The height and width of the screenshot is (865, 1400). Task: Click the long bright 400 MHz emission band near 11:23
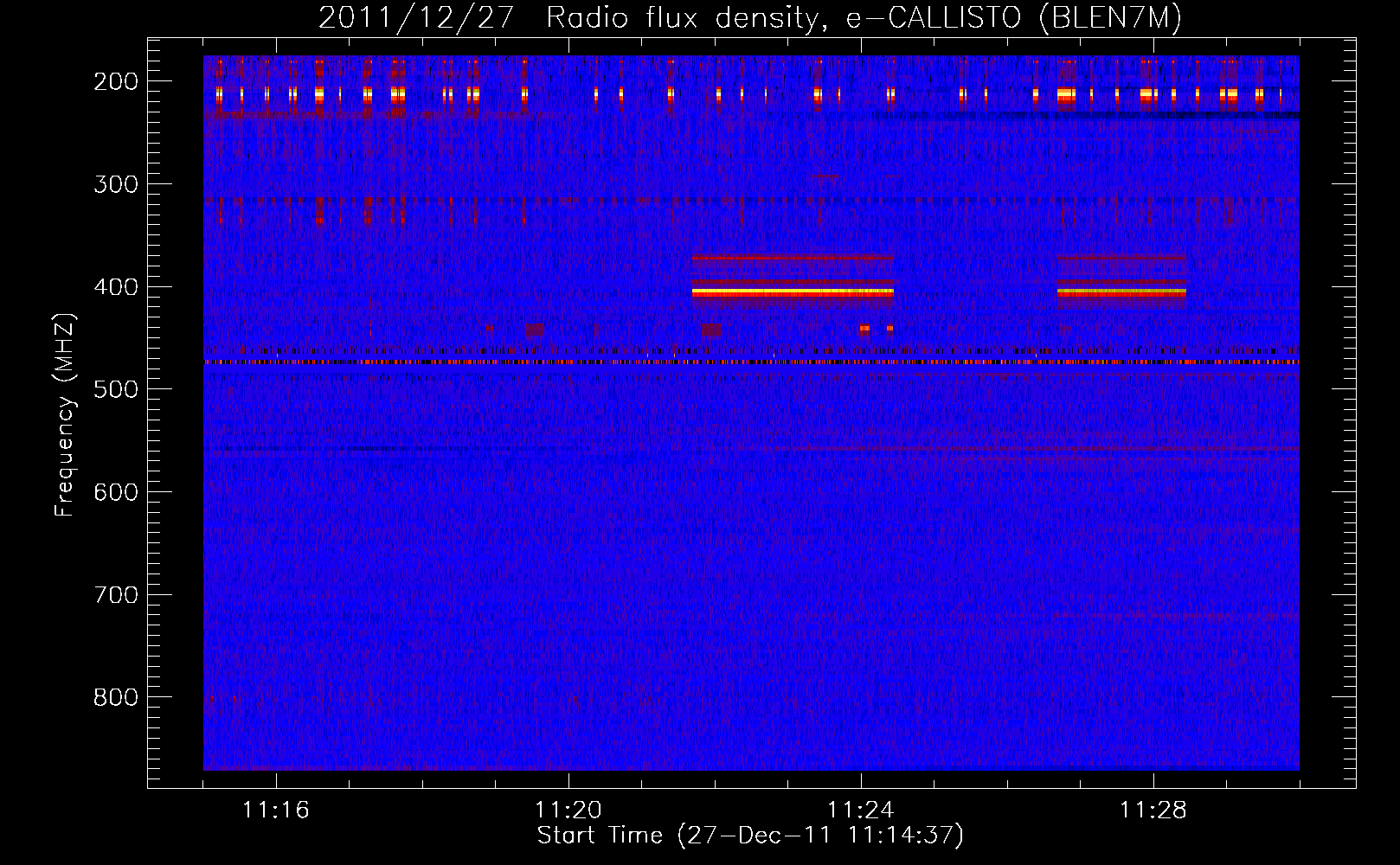click(x=793, y=292)
